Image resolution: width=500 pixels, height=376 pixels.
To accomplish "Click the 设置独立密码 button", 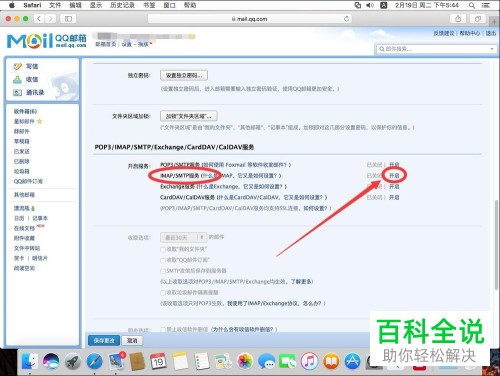I will pos(184,75).
